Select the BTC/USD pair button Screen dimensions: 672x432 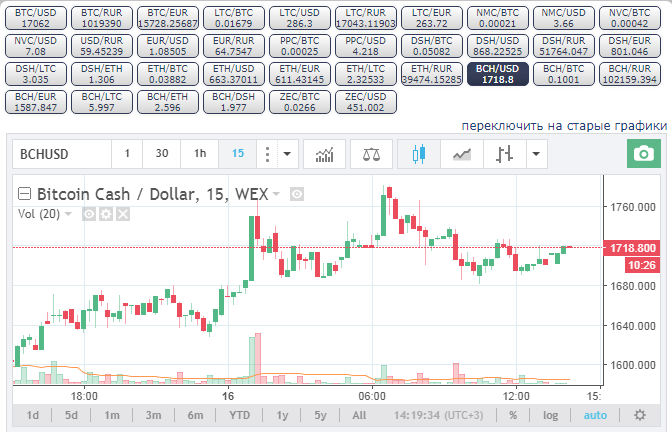36,18
